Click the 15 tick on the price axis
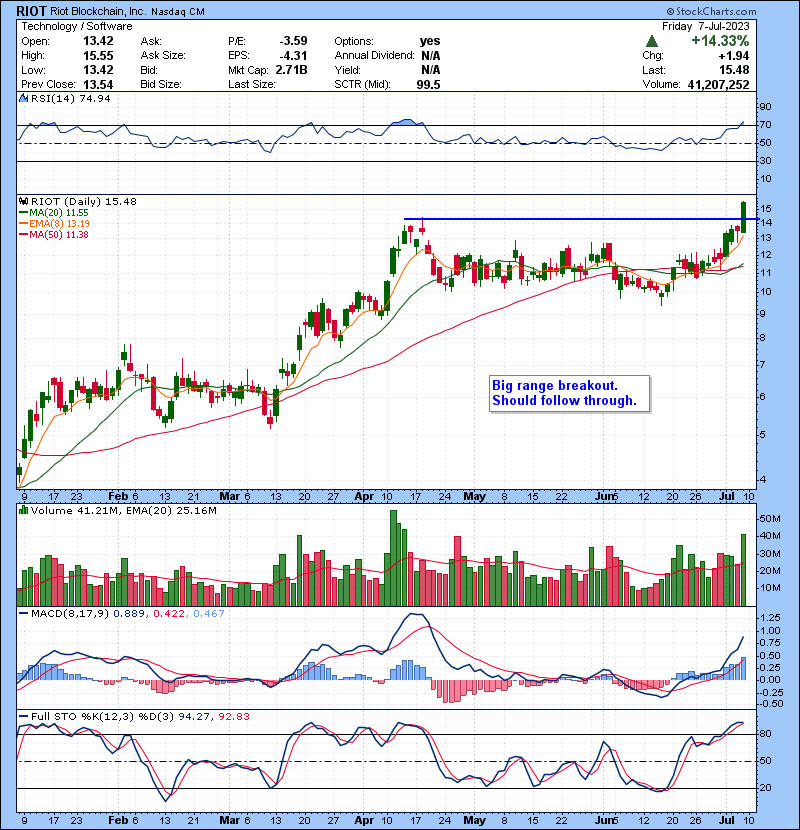 point(765,209)
